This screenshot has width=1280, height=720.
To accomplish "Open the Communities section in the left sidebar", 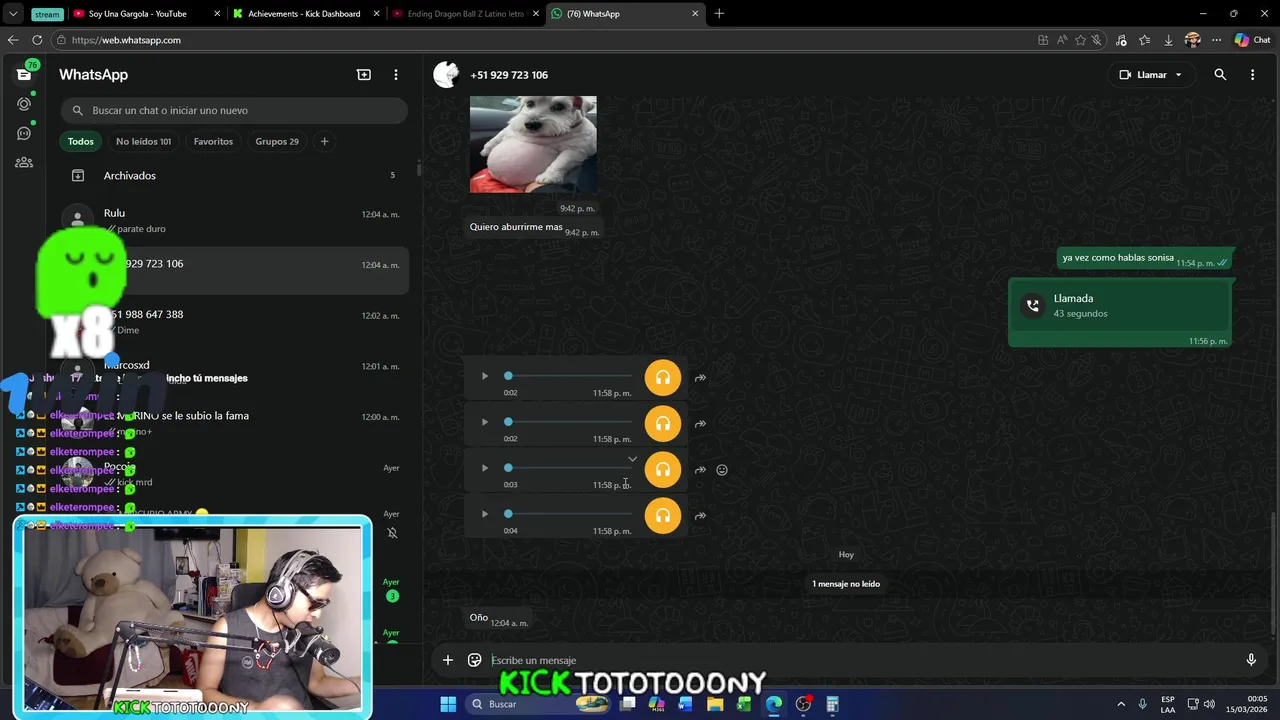I will (x=24, y=162).
